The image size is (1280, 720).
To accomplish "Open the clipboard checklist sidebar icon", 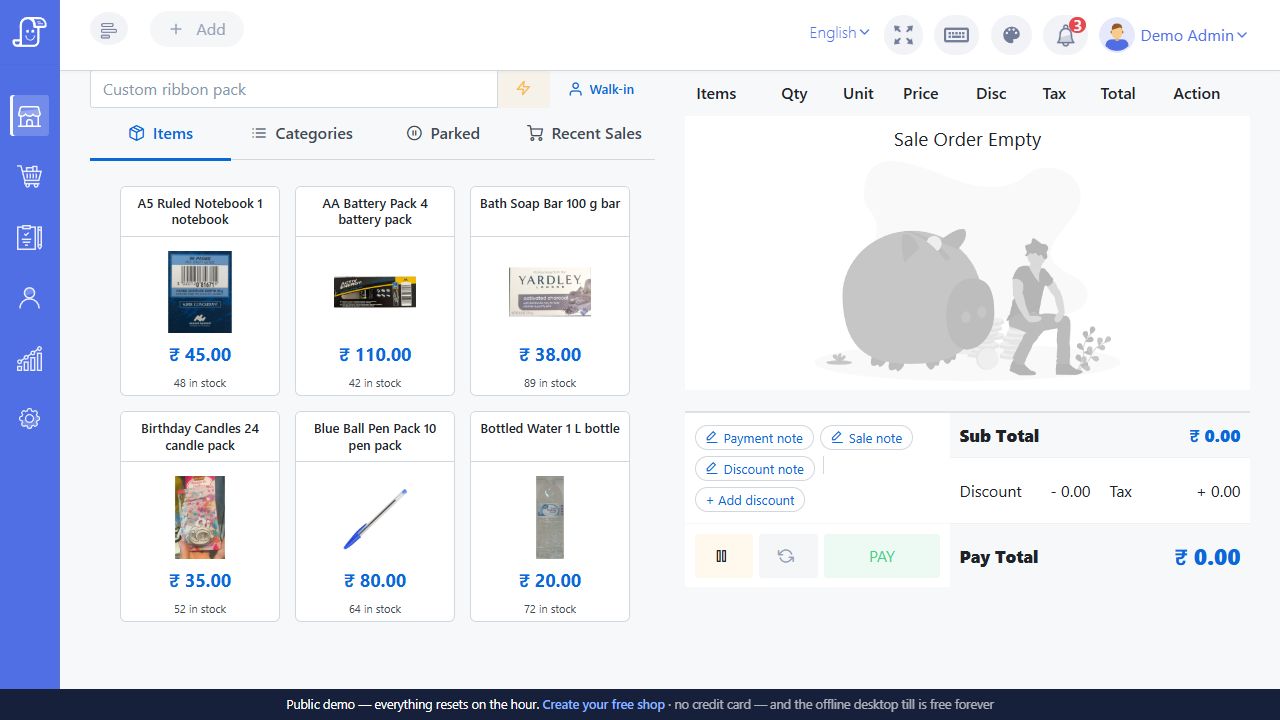I will coord(30,237).
